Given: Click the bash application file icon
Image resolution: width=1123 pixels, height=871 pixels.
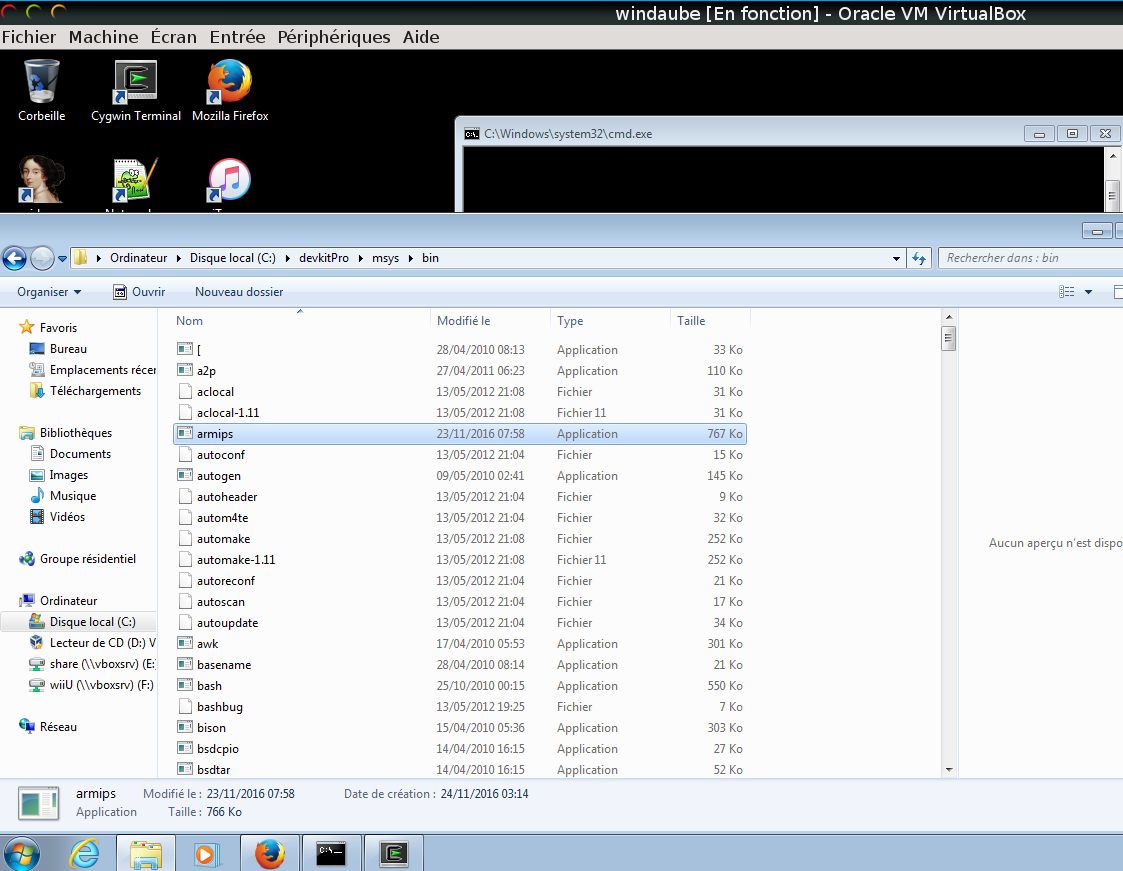Looking at the screenshot, I should click(185, 685).
